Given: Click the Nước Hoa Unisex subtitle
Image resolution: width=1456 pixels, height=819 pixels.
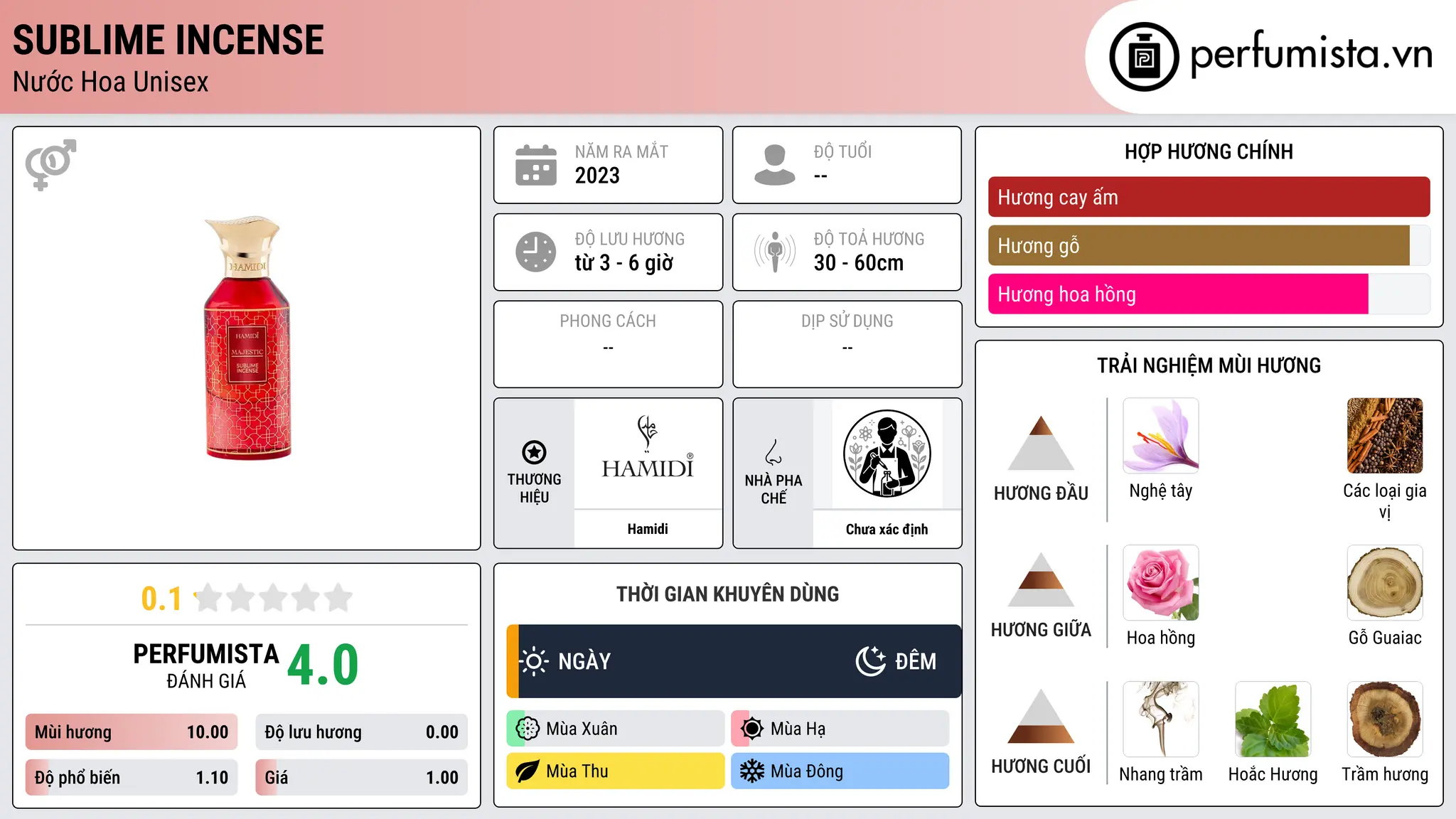Looking at the screenshot, I should [x=111, y=82].
